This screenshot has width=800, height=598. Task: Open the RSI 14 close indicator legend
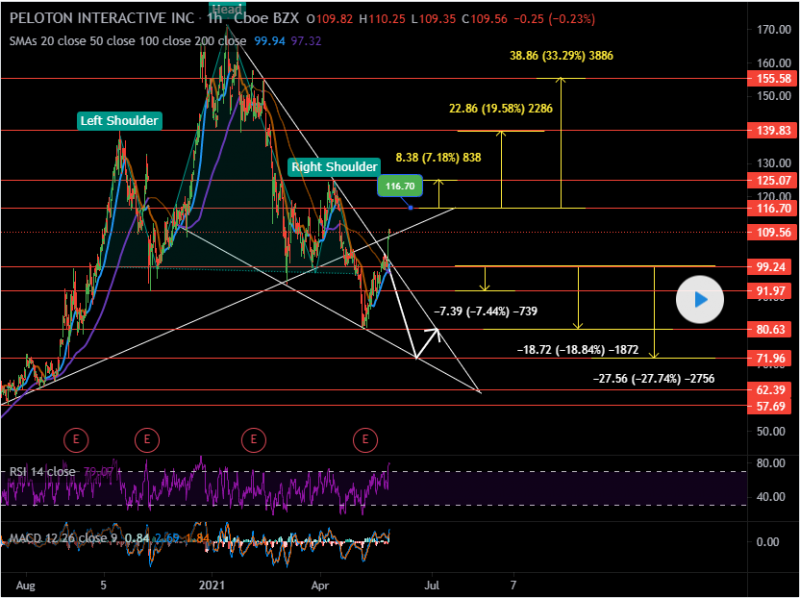pyautogui.click(x=42, y=471)
